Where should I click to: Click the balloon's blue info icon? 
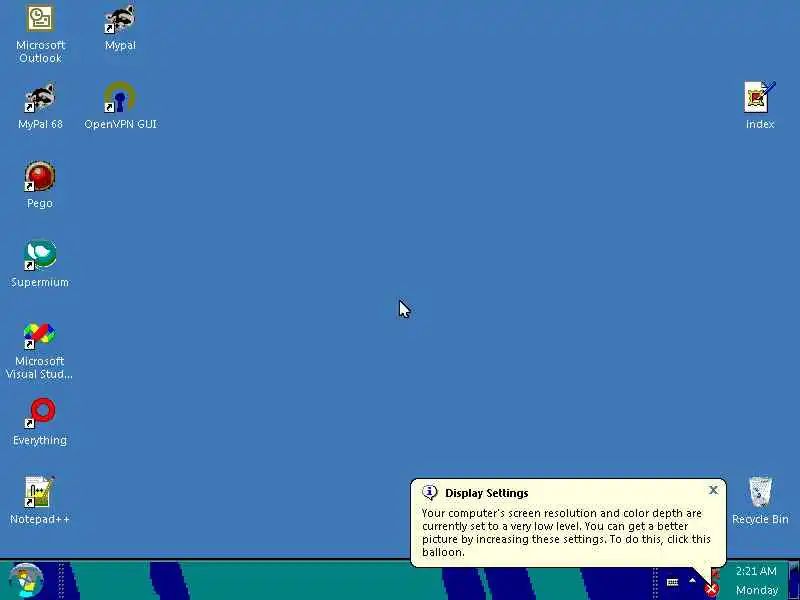(x=430, y=492)
